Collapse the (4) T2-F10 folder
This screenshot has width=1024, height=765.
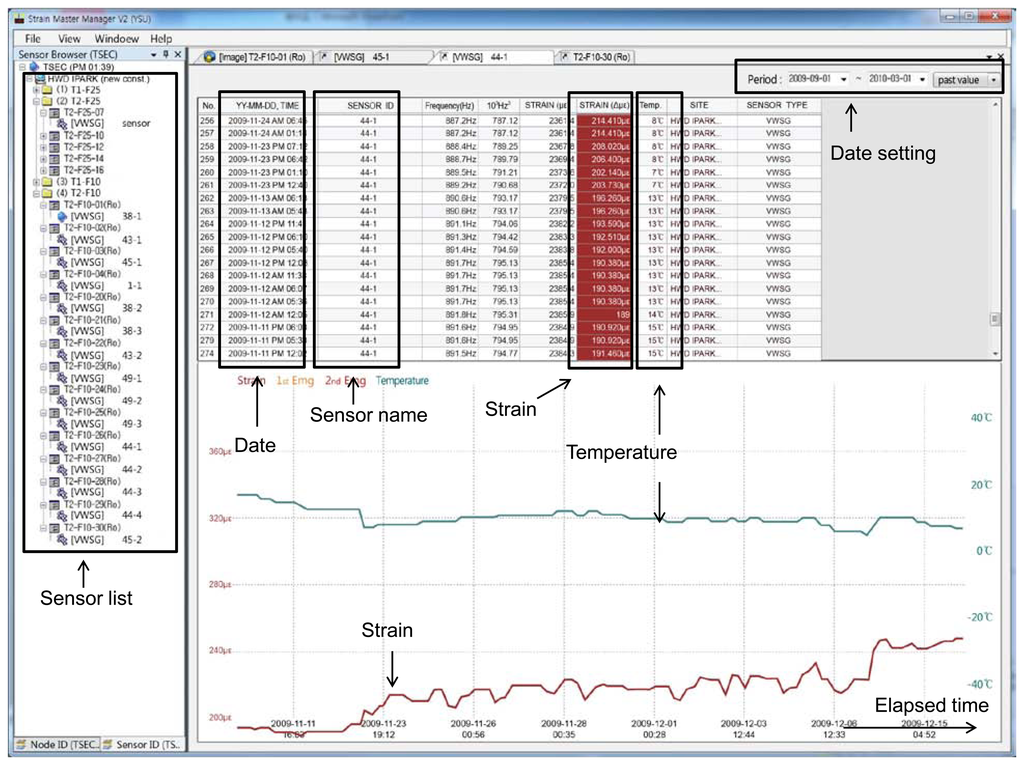click(x=36, y=193)
